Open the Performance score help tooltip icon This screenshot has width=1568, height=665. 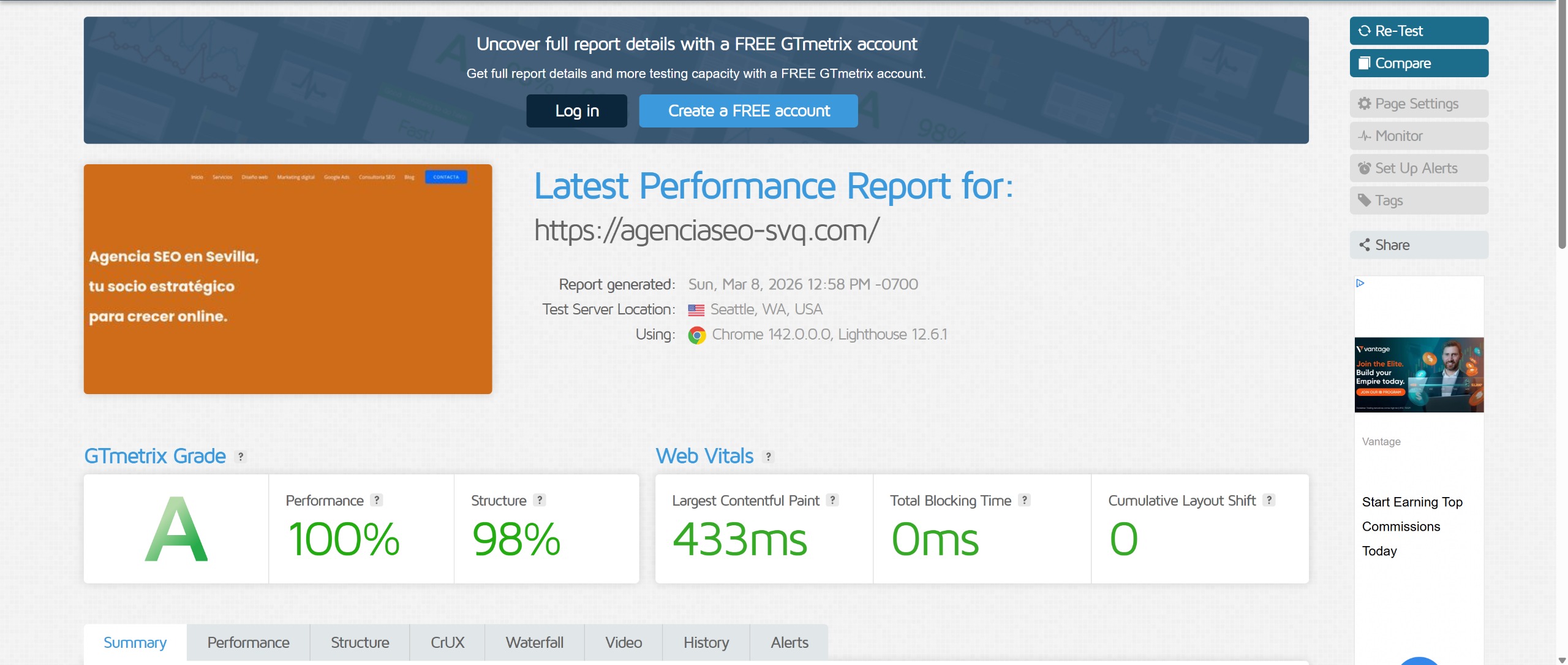pos(377,500)
